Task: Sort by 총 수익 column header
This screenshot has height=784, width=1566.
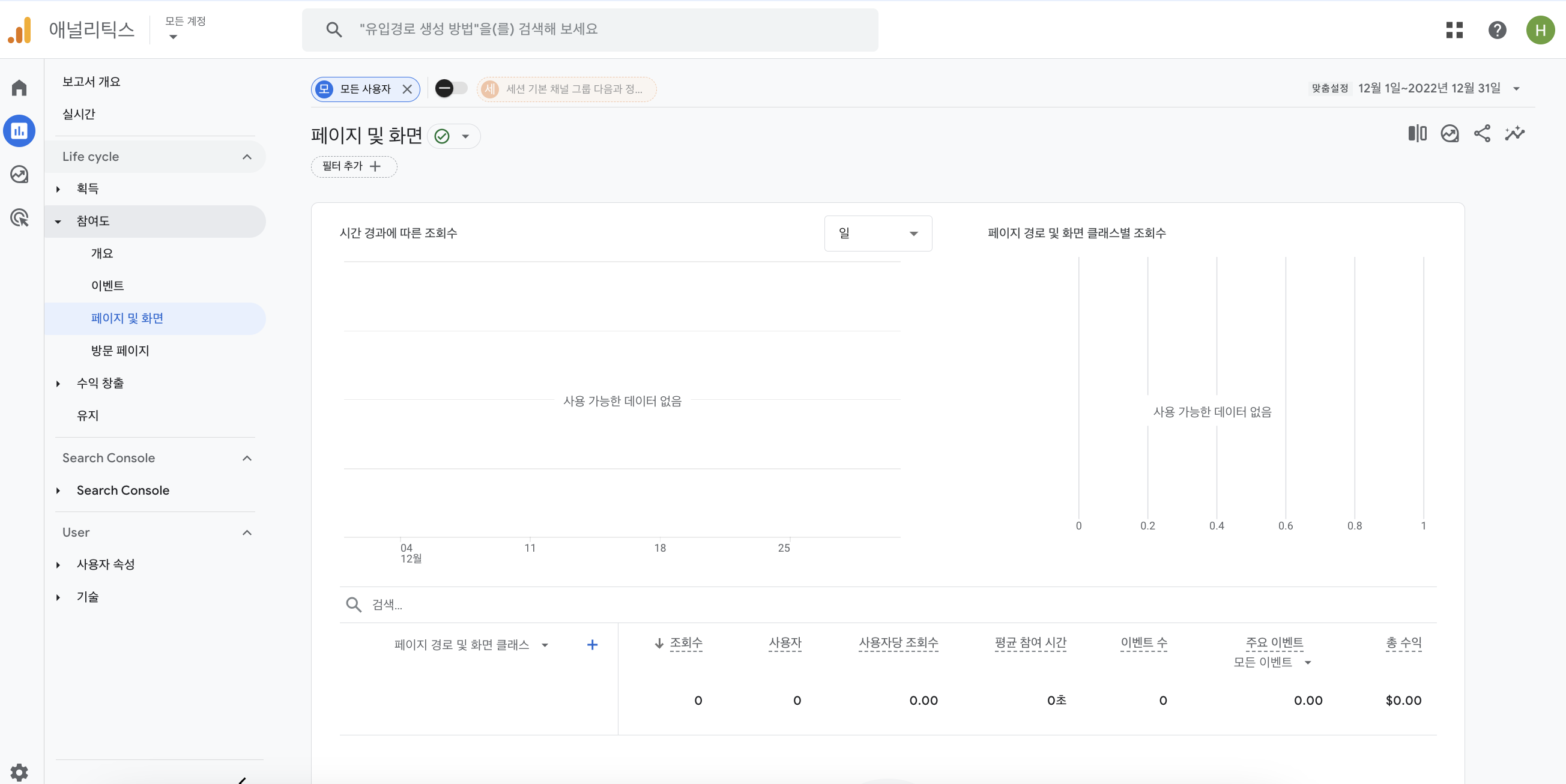Action: click(1403, 643)
